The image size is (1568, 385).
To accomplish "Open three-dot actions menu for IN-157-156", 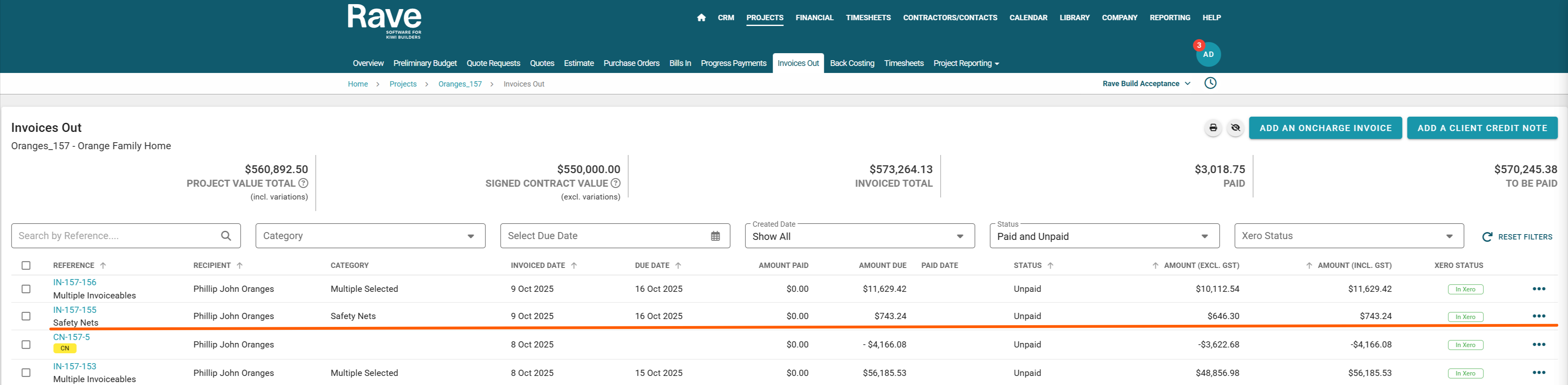I will pos(1538,289).
